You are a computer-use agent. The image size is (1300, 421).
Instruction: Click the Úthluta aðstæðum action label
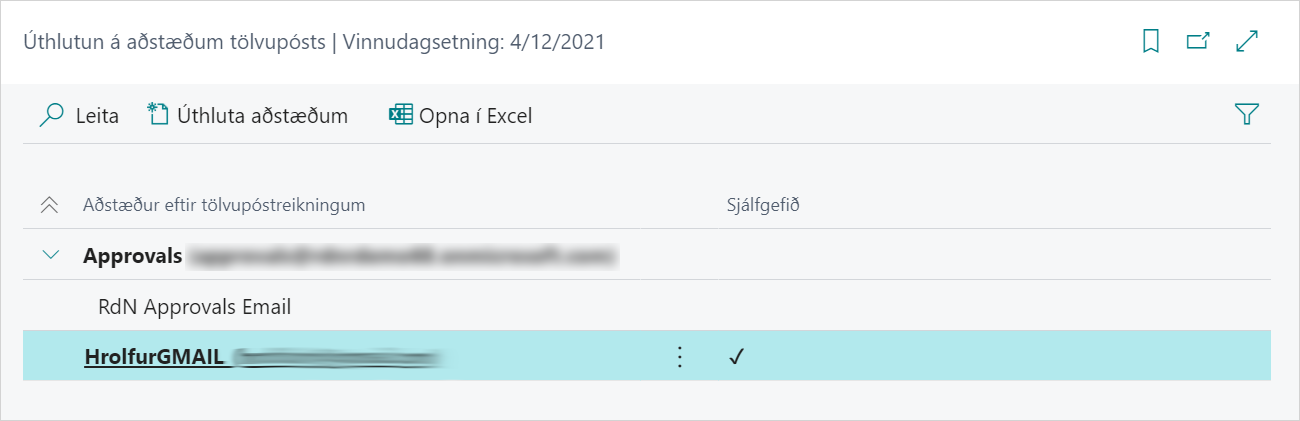point(262,116)
